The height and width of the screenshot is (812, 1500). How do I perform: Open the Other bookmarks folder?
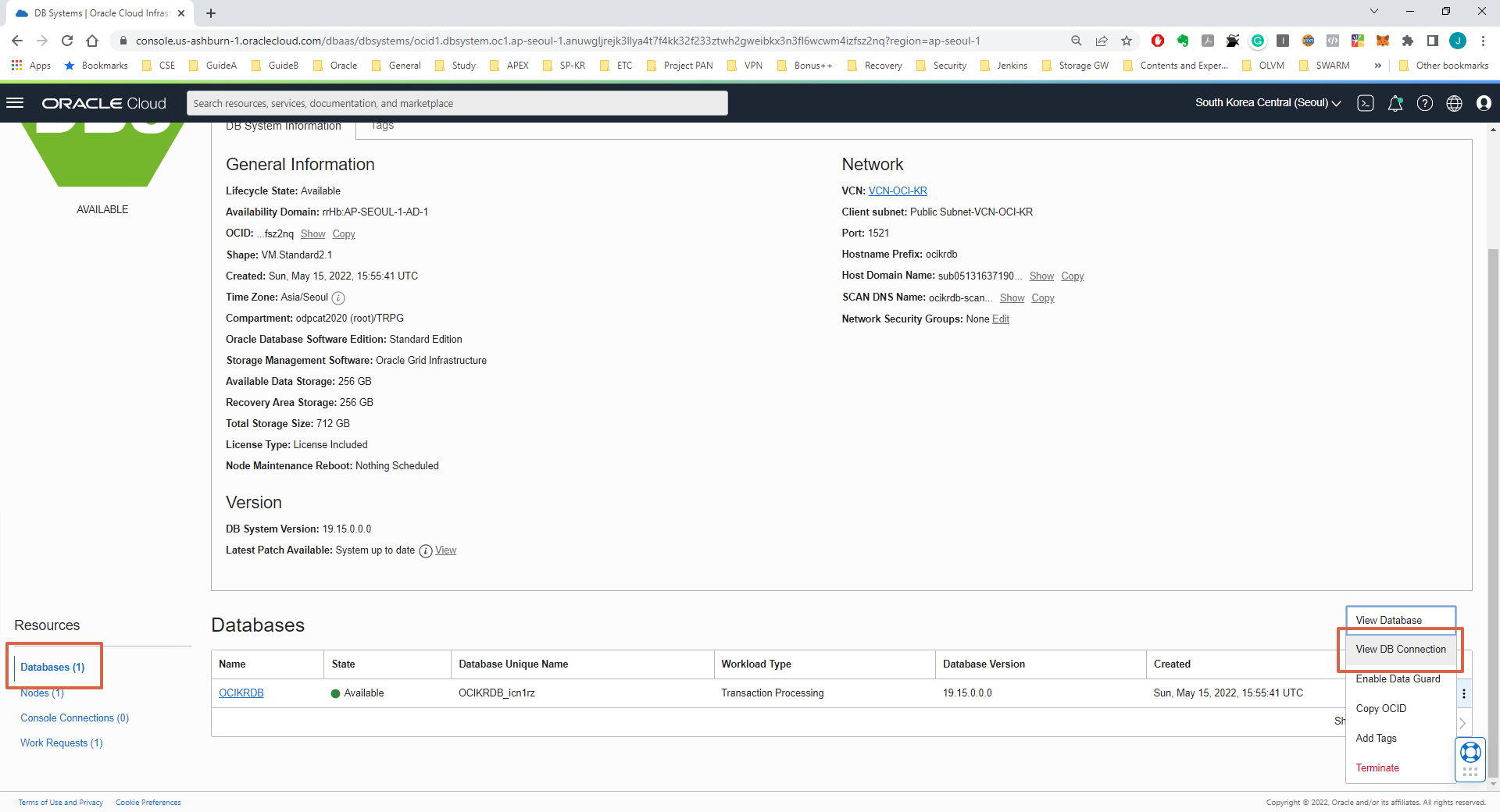coord(1444,66)
